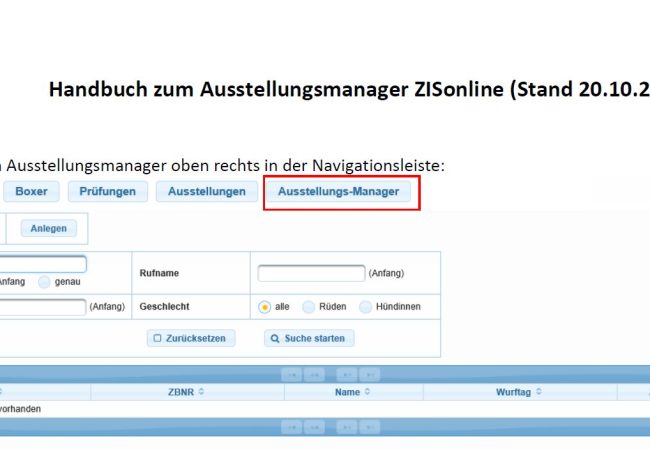Click the Zurücksetzen reset button
The height and width of the screenshot is (450, 650).
[x=189, y=338]
